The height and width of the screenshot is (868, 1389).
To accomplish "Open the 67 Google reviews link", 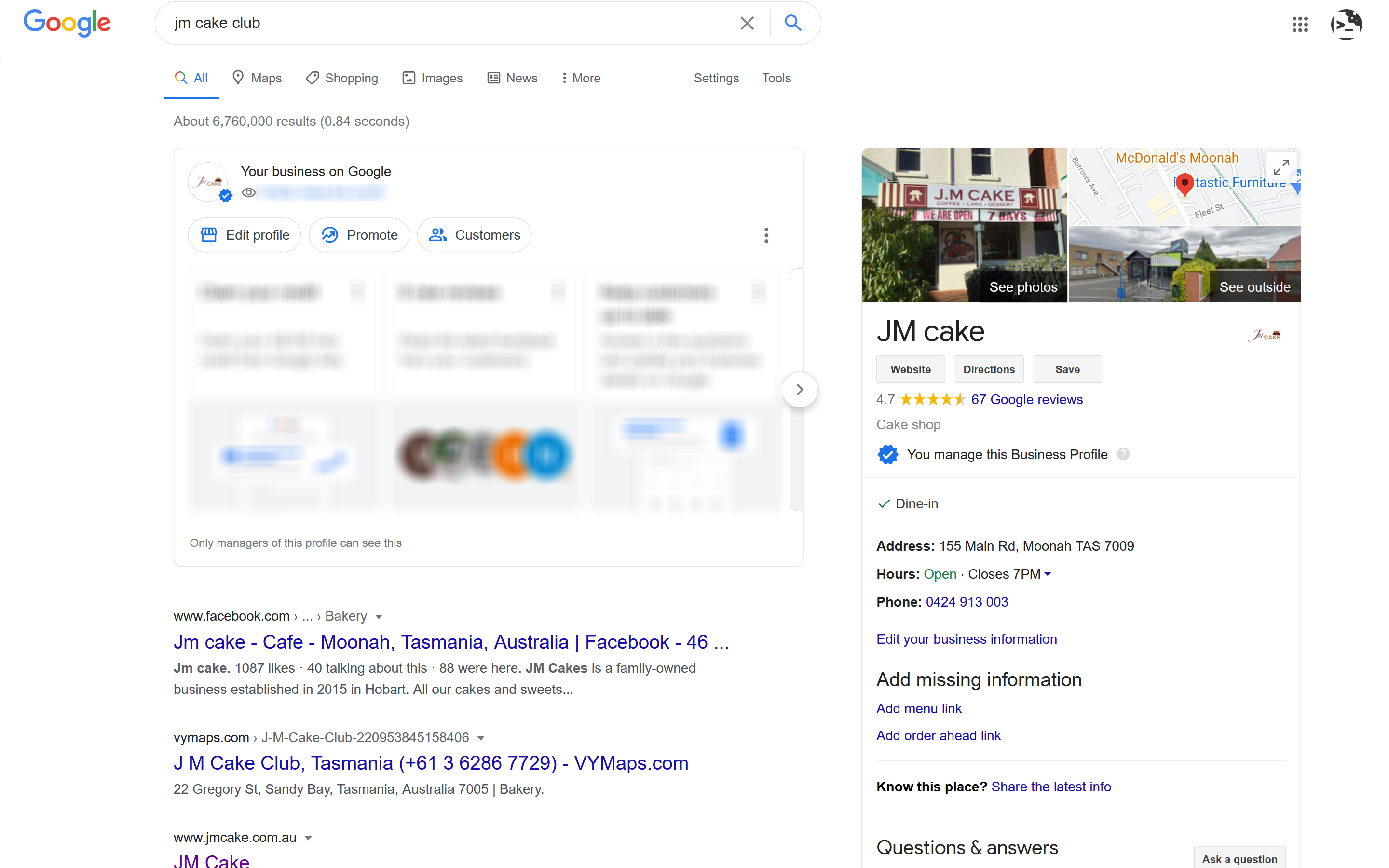I will point(1027,400).
